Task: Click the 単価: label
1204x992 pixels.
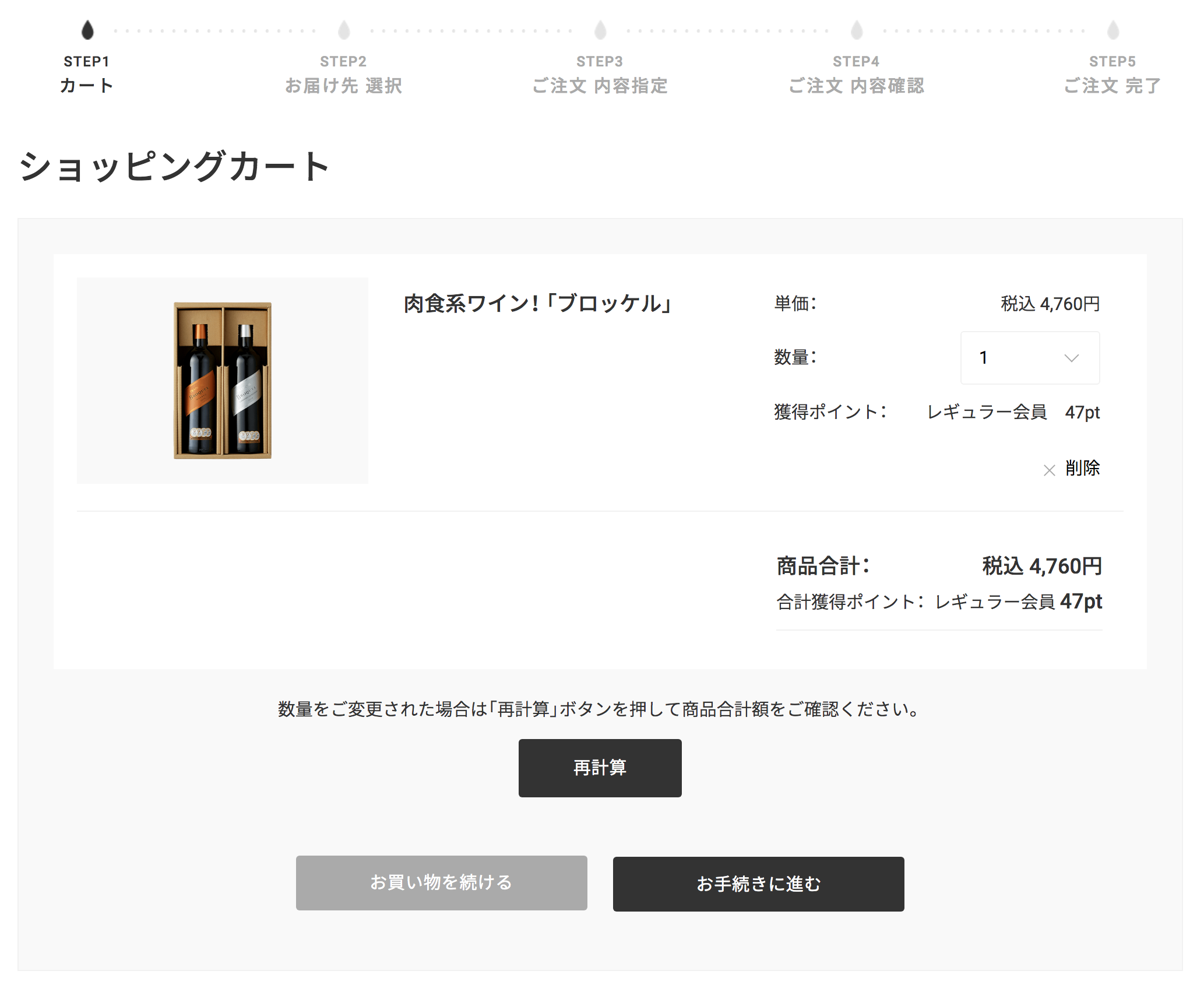Action: (x=795, y=304)
